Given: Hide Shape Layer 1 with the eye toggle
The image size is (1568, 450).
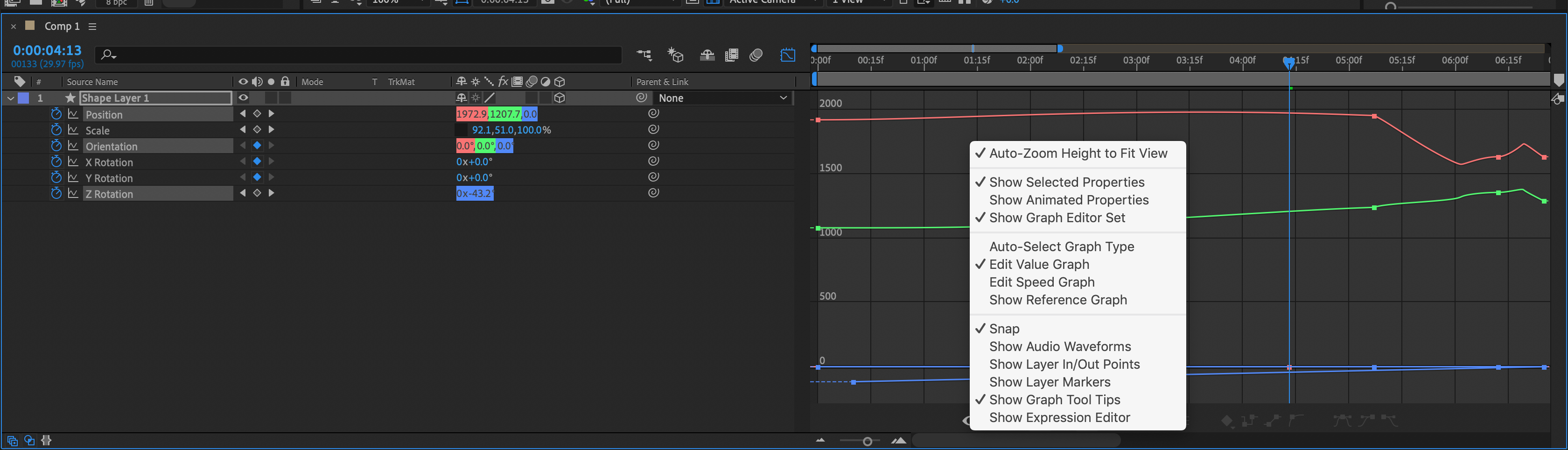Looking at the screenshot, I should 243,98.
